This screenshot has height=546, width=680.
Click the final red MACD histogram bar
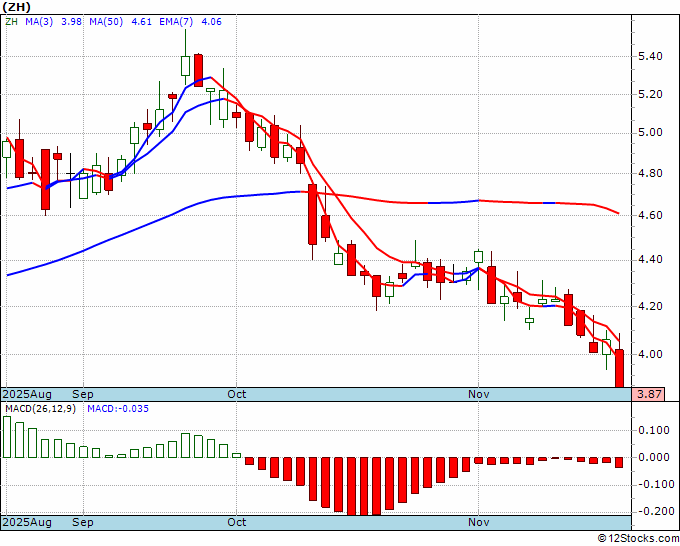(619, 462)
